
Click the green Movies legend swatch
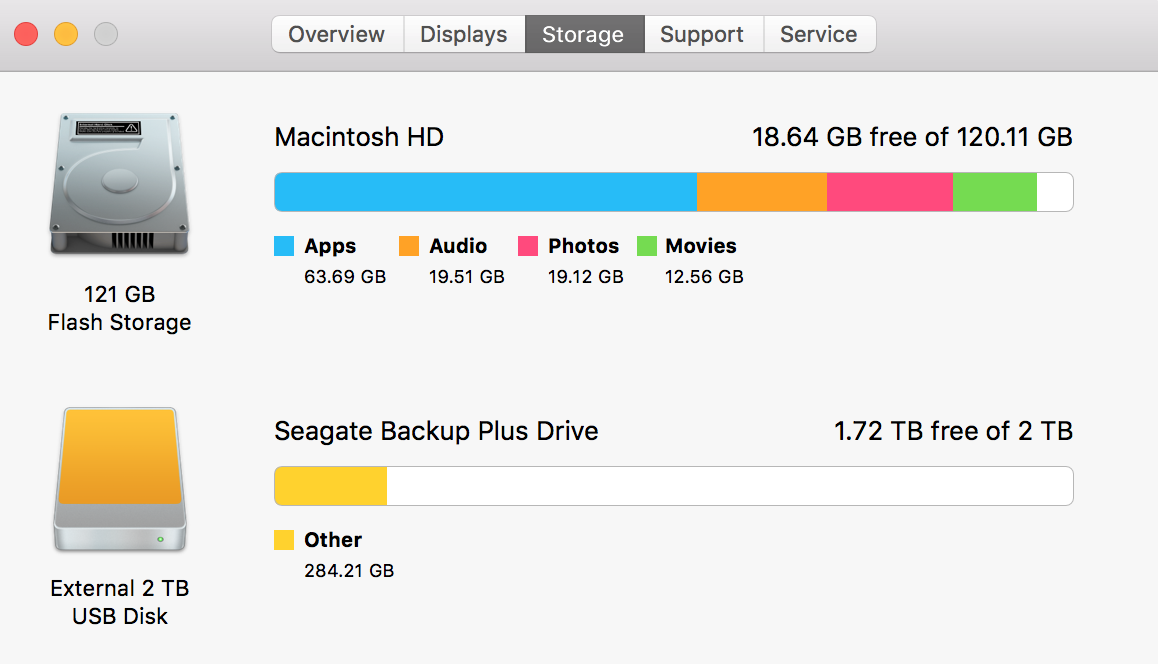pos(646,246)
